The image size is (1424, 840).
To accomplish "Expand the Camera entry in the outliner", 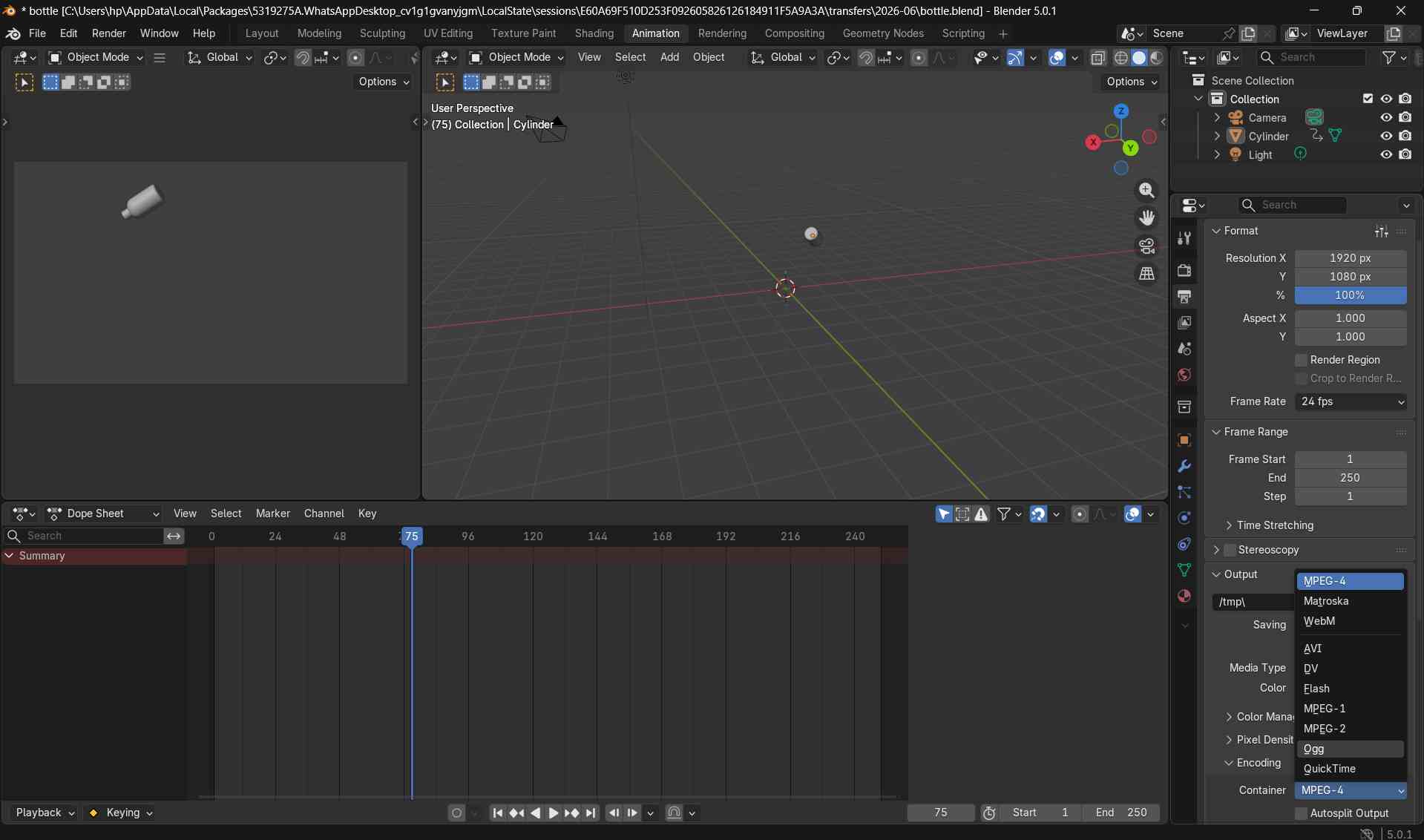I will 1218,117.
